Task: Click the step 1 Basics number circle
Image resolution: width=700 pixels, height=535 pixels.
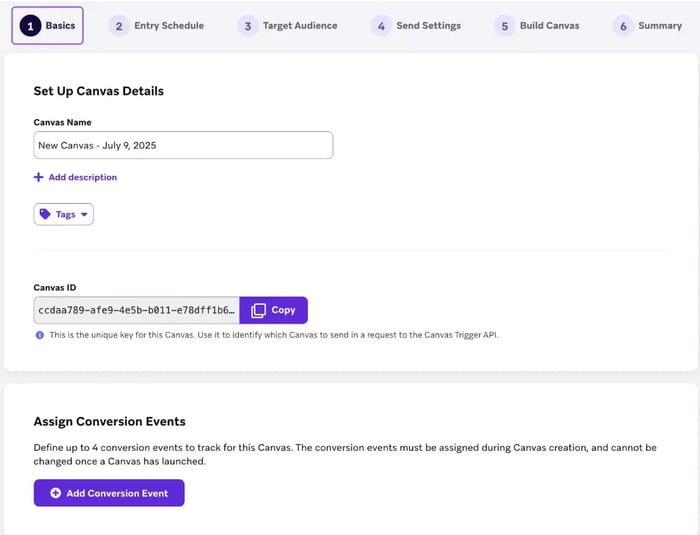Action: [x=30, y=26]
